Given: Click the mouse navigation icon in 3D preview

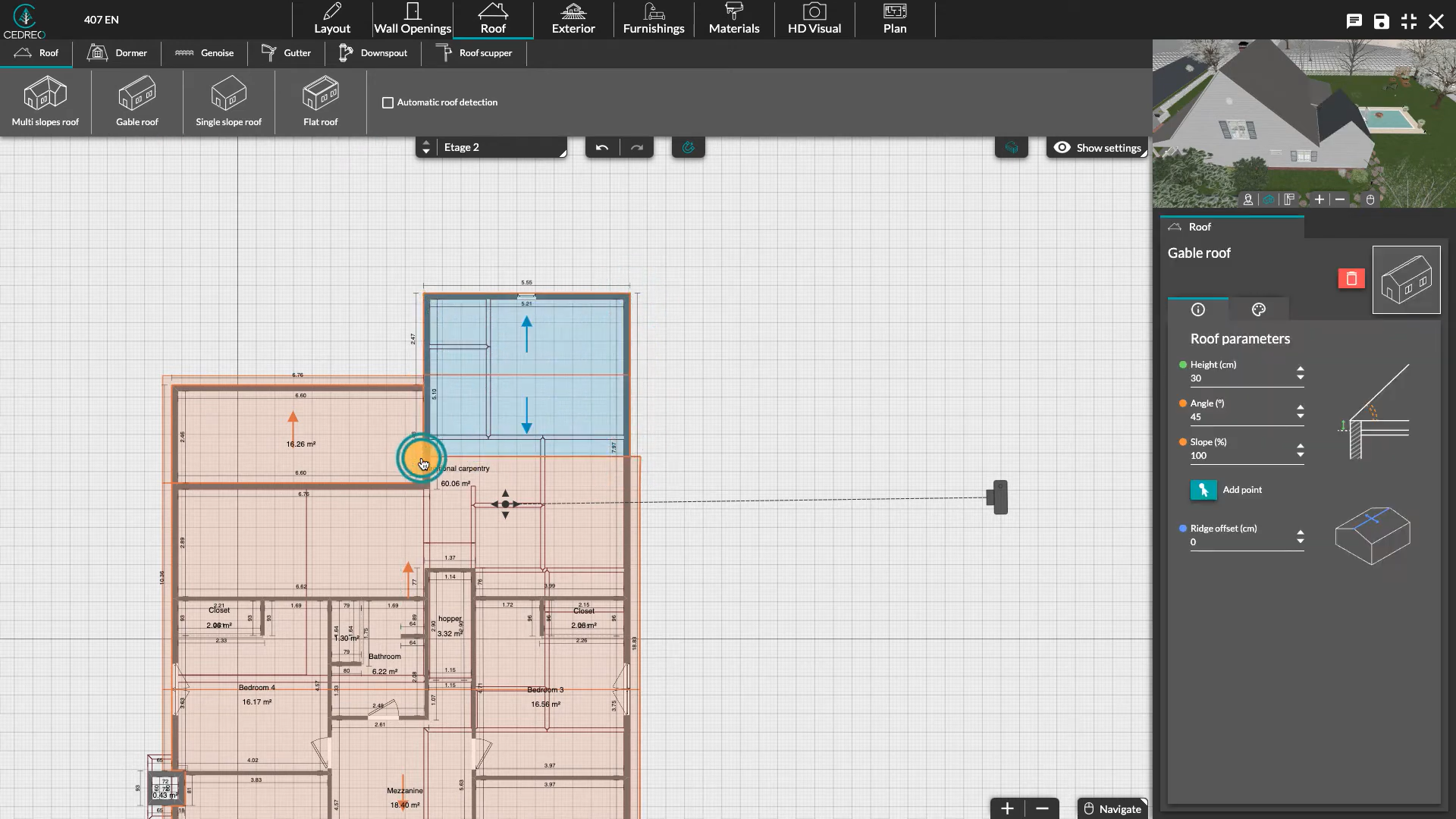Looking at the screenshot, I should 1370,199.
